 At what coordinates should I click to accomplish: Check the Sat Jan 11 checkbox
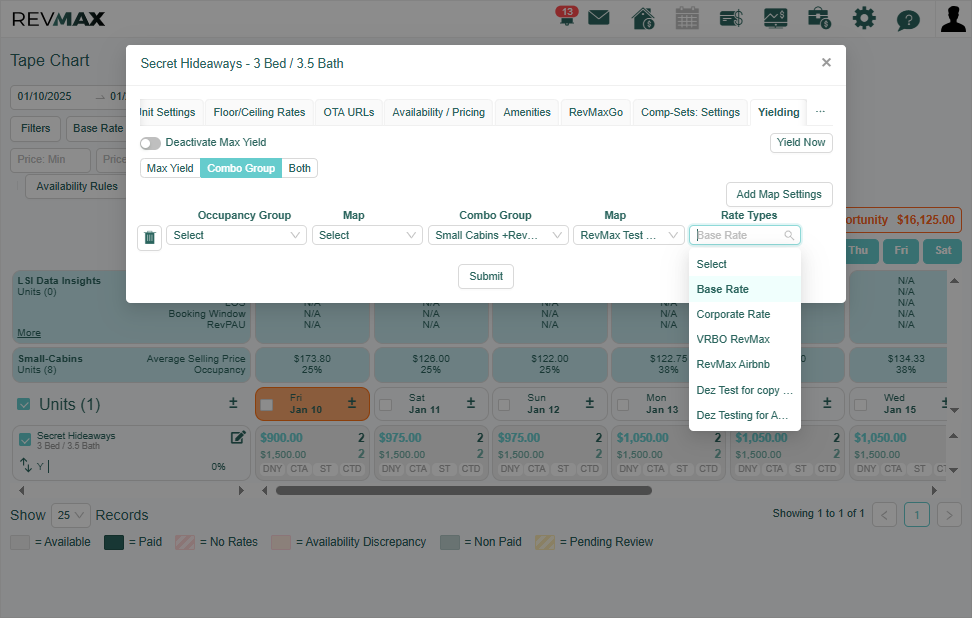point(386,405)
